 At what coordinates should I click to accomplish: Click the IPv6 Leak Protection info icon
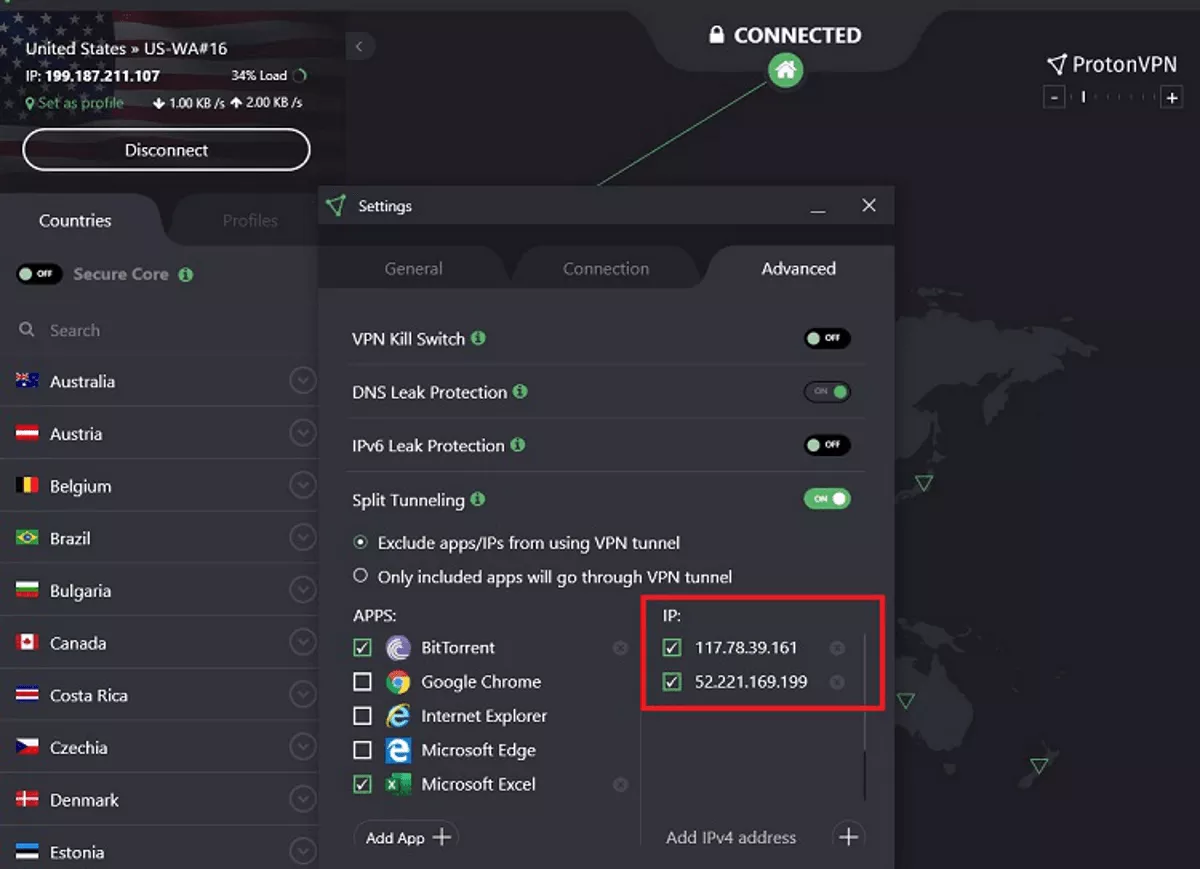tap(517, 444)
